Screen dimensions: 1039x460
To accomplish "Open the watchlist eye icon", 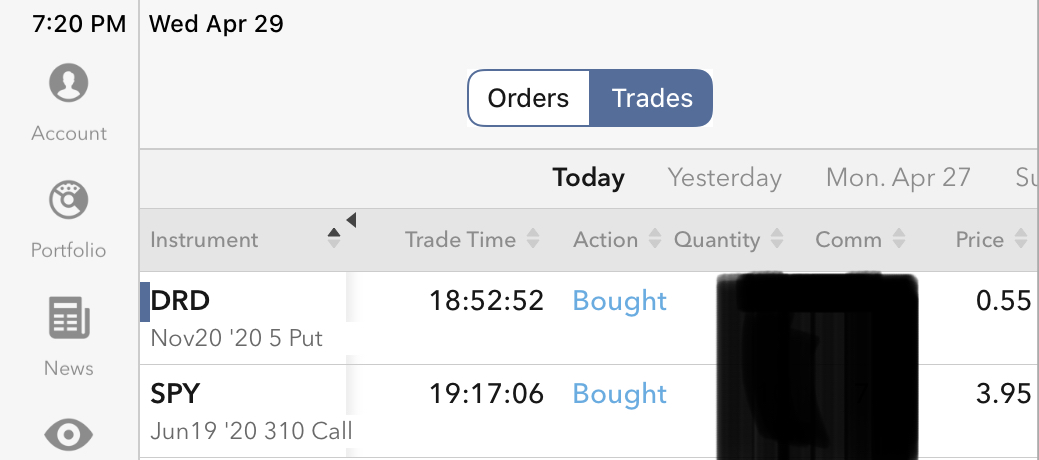I will 69,434.
